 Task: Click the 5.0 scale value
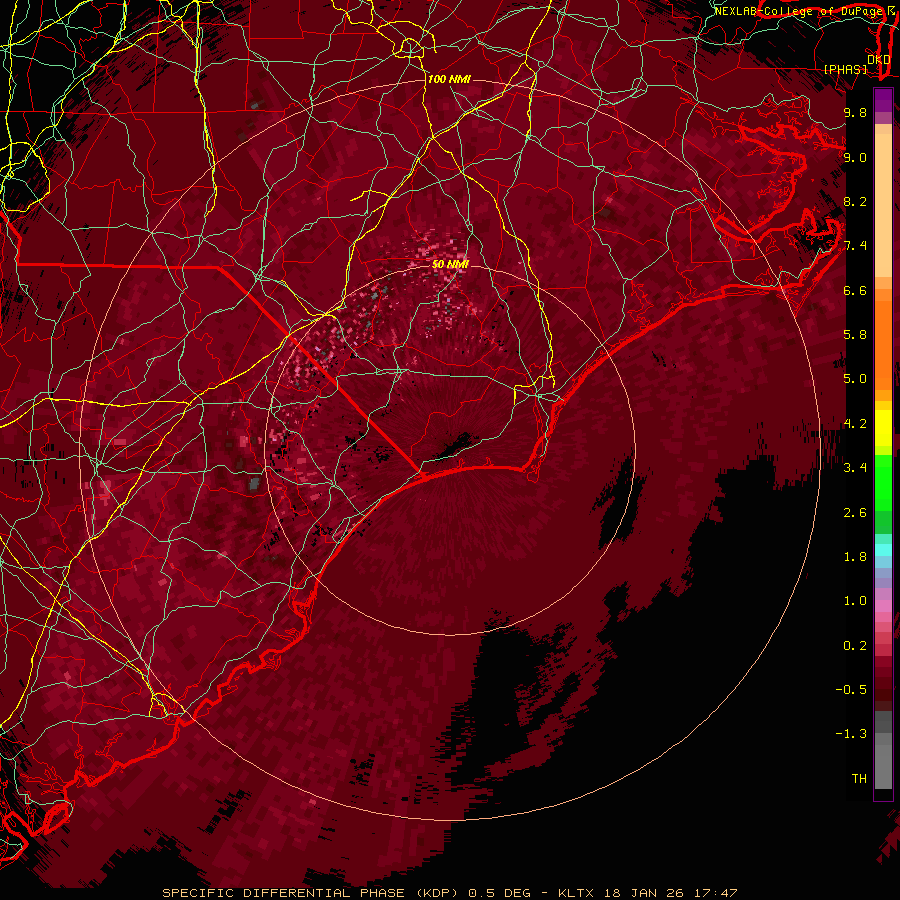click(x=855, y=379)
